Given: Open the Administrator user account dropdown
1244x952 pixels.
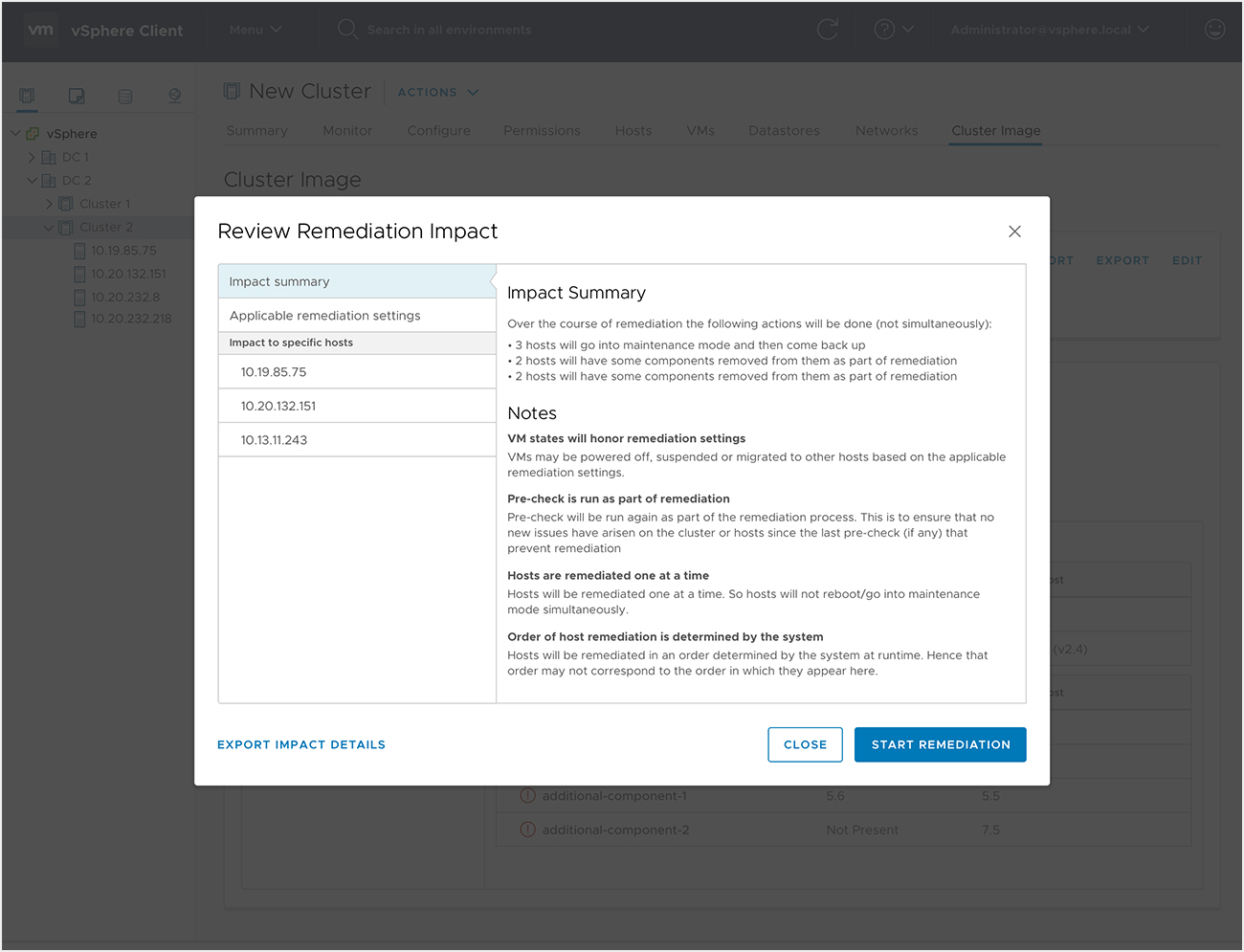Looking at the screenshot, I should [1049, 30].
